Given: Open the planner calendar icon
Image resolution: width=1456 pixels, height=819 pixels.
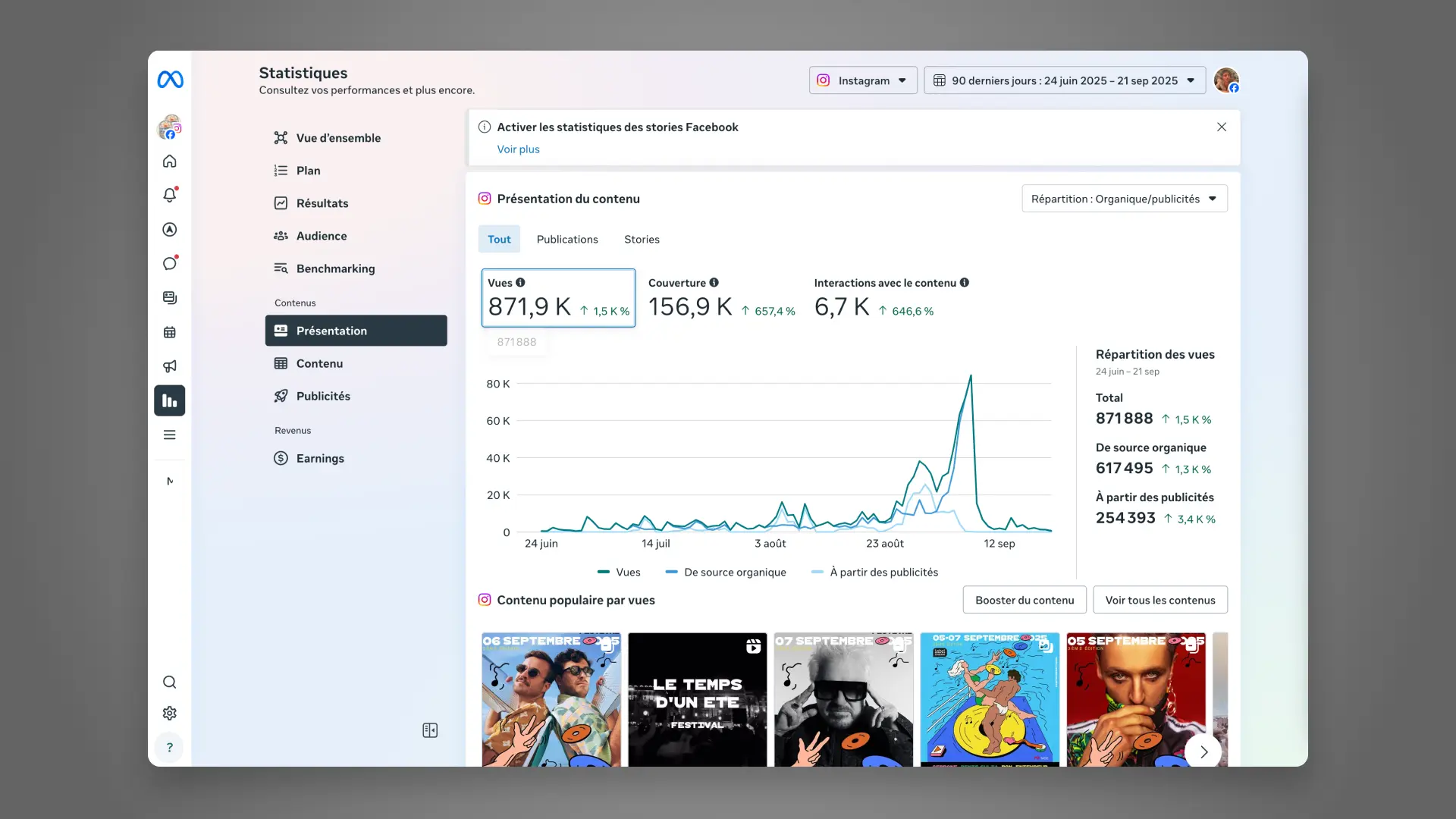Looking at the screenshot, I should point(170,332).
